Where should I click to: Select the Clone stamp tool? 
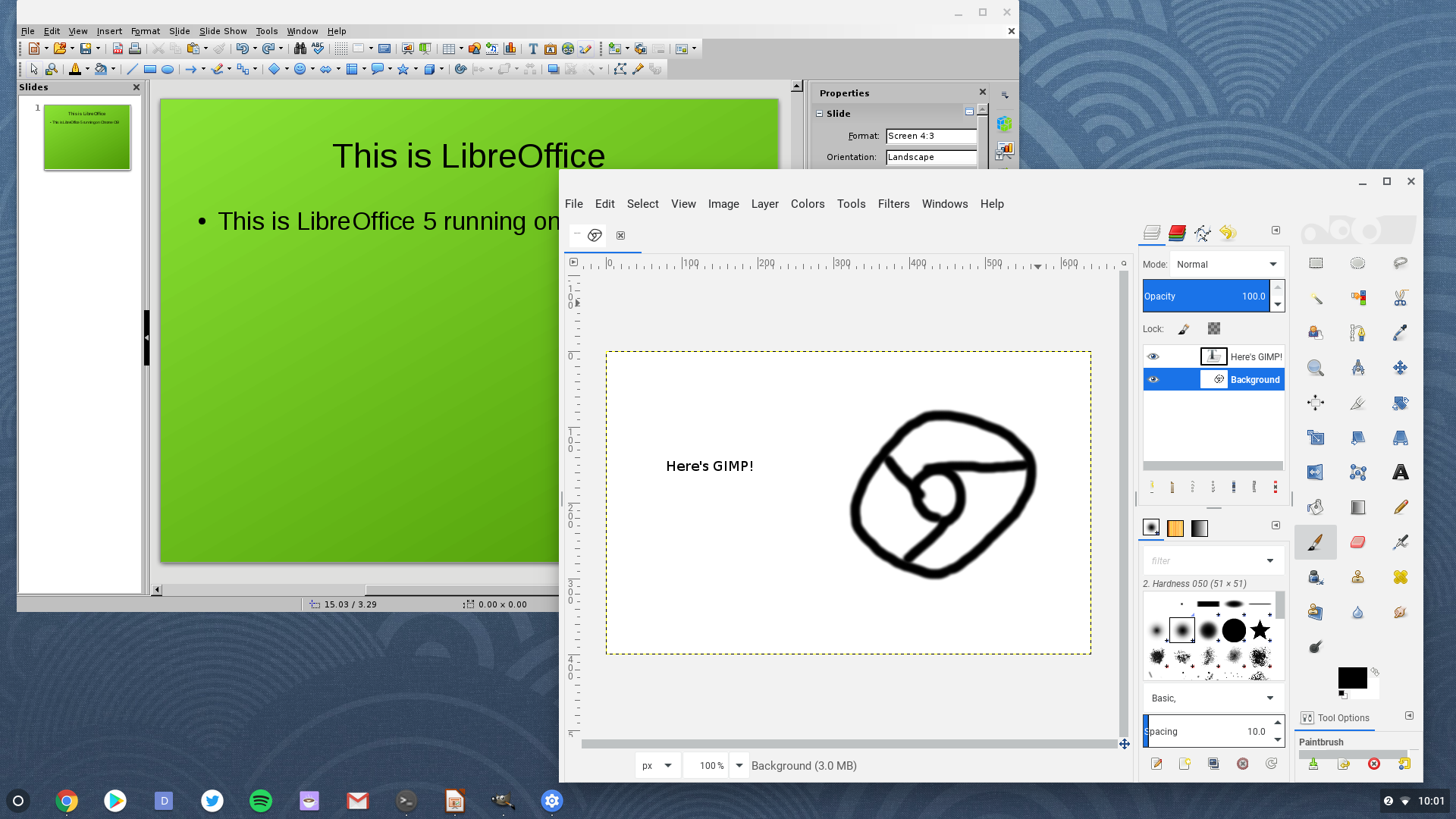pos(1357,577)
